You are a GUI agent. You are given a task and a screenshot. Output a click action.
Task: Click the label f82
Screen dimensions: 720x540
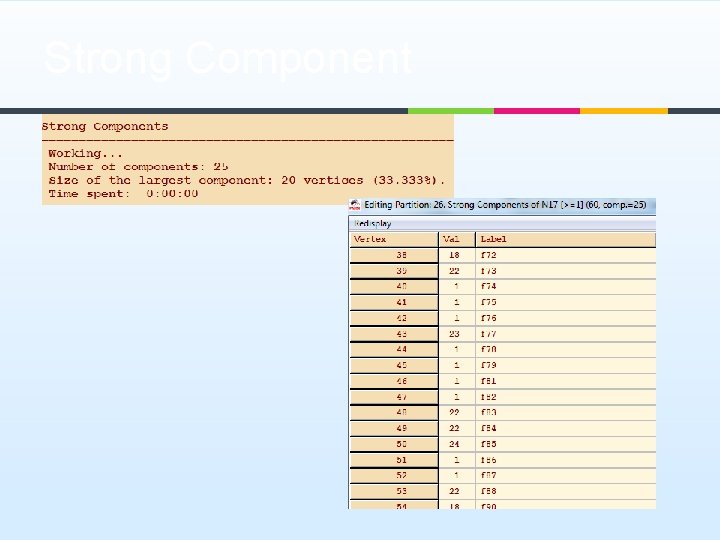coord(489,397)
